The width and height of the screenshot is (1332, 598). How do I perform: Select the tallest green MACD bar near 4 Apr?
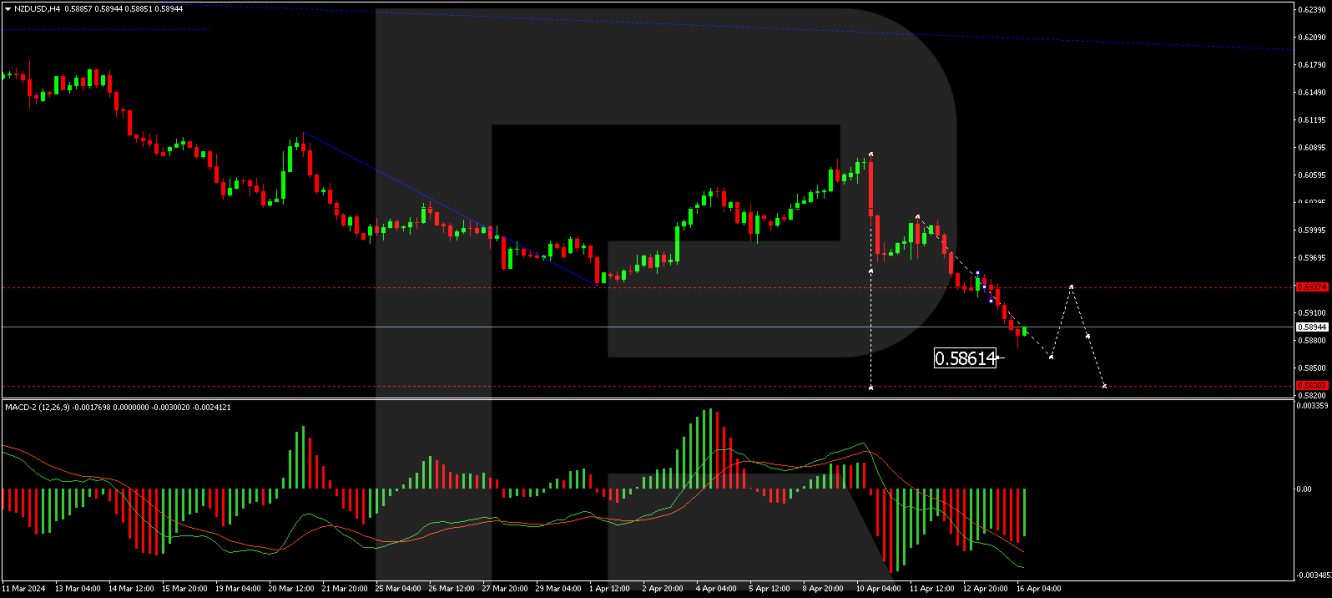tap(711, 448)
